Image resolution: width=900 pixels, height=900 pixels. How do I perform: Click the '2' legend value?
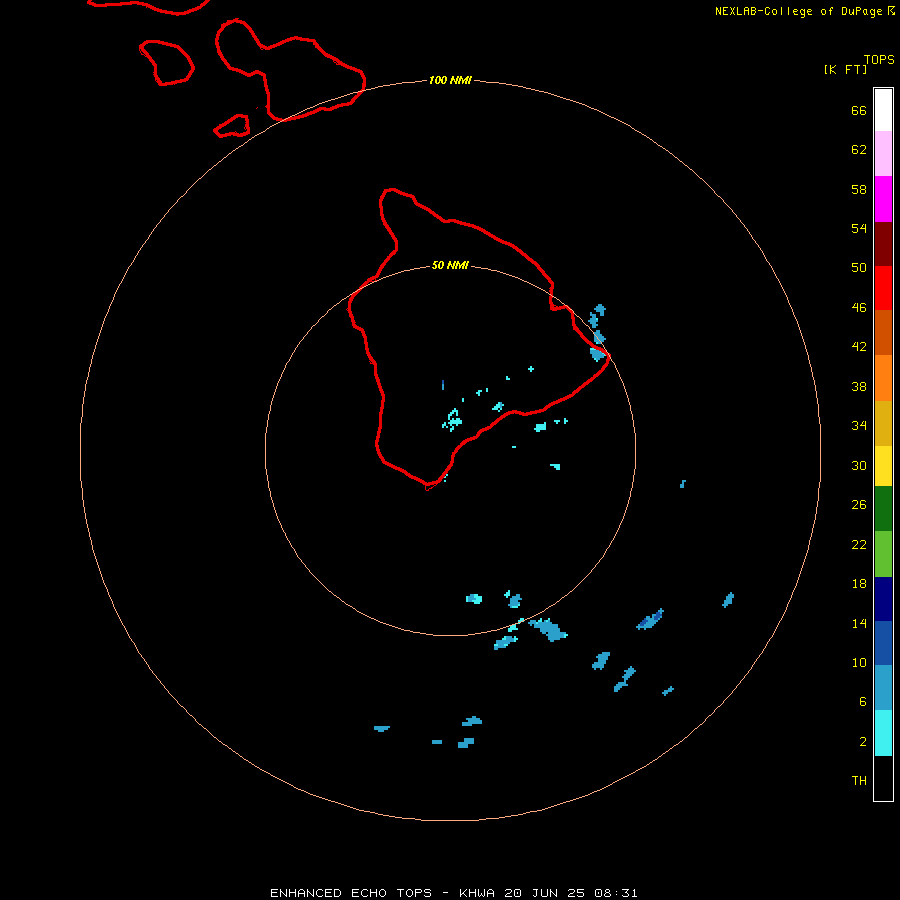click(863, 742)
